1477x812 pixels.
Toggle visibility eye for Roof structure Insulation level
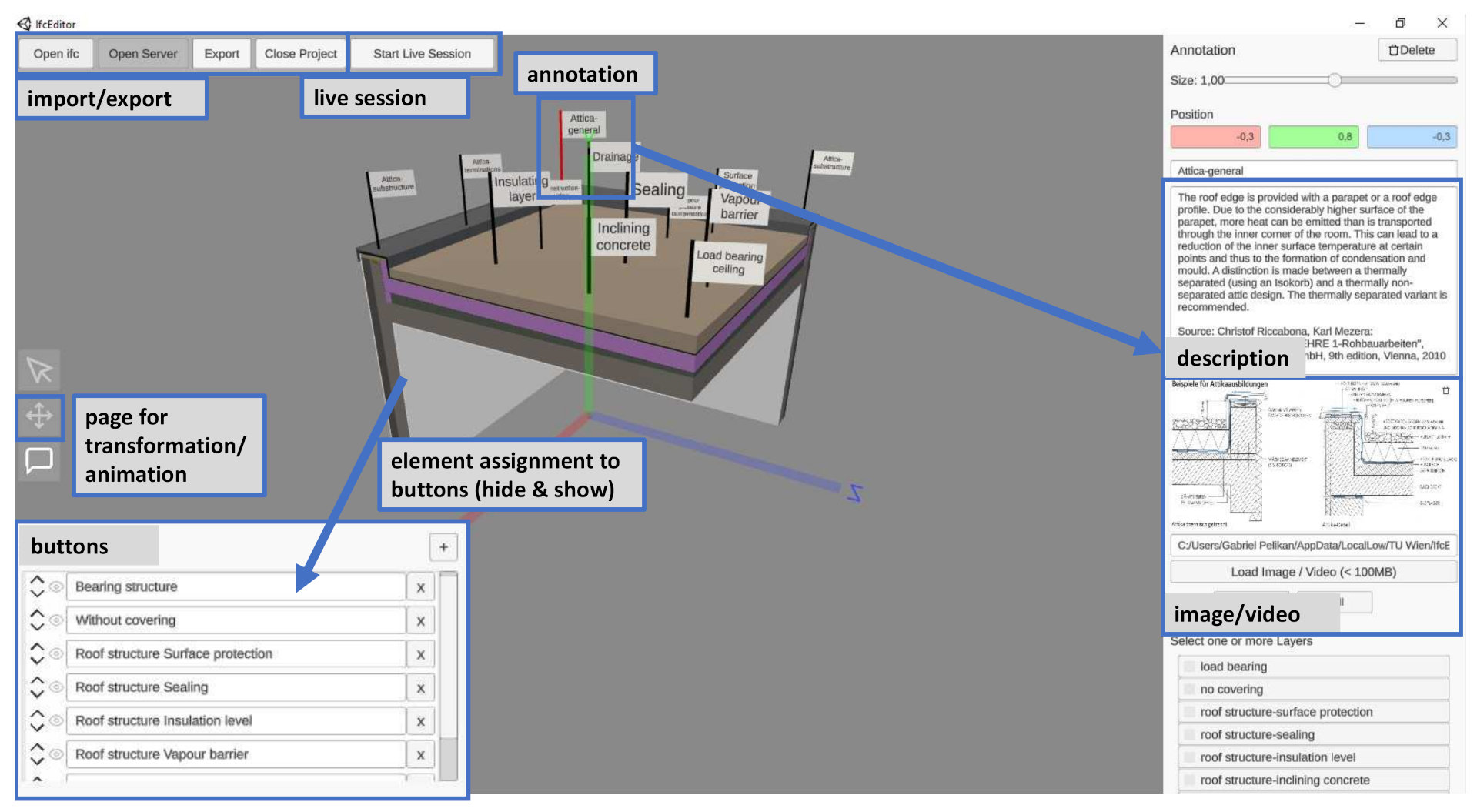56,721
